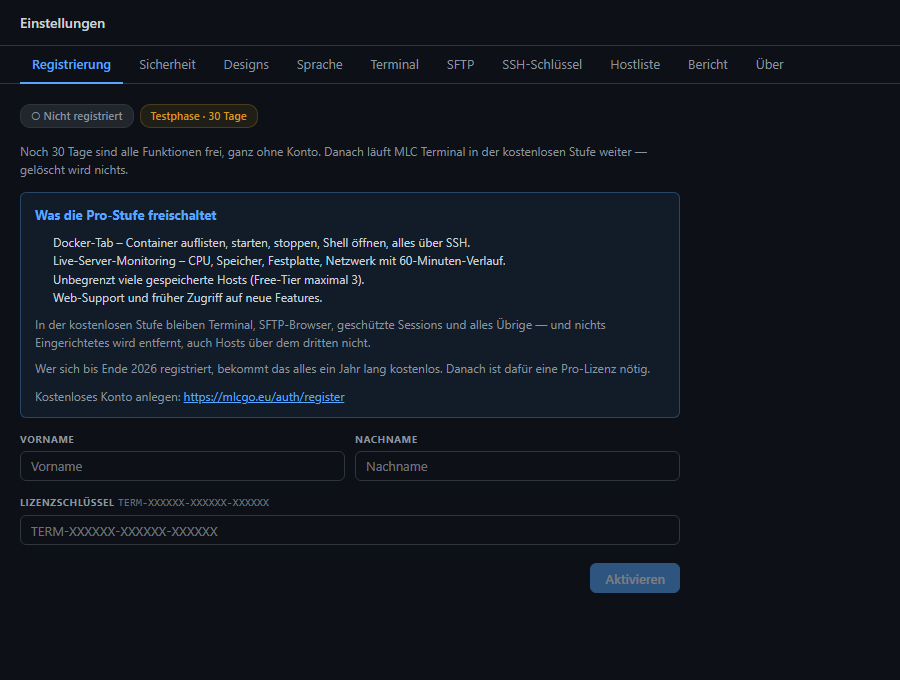This screenshot has width=900, height=680.
Task: Click the 'VORNAME' field label
Action: 47,440
